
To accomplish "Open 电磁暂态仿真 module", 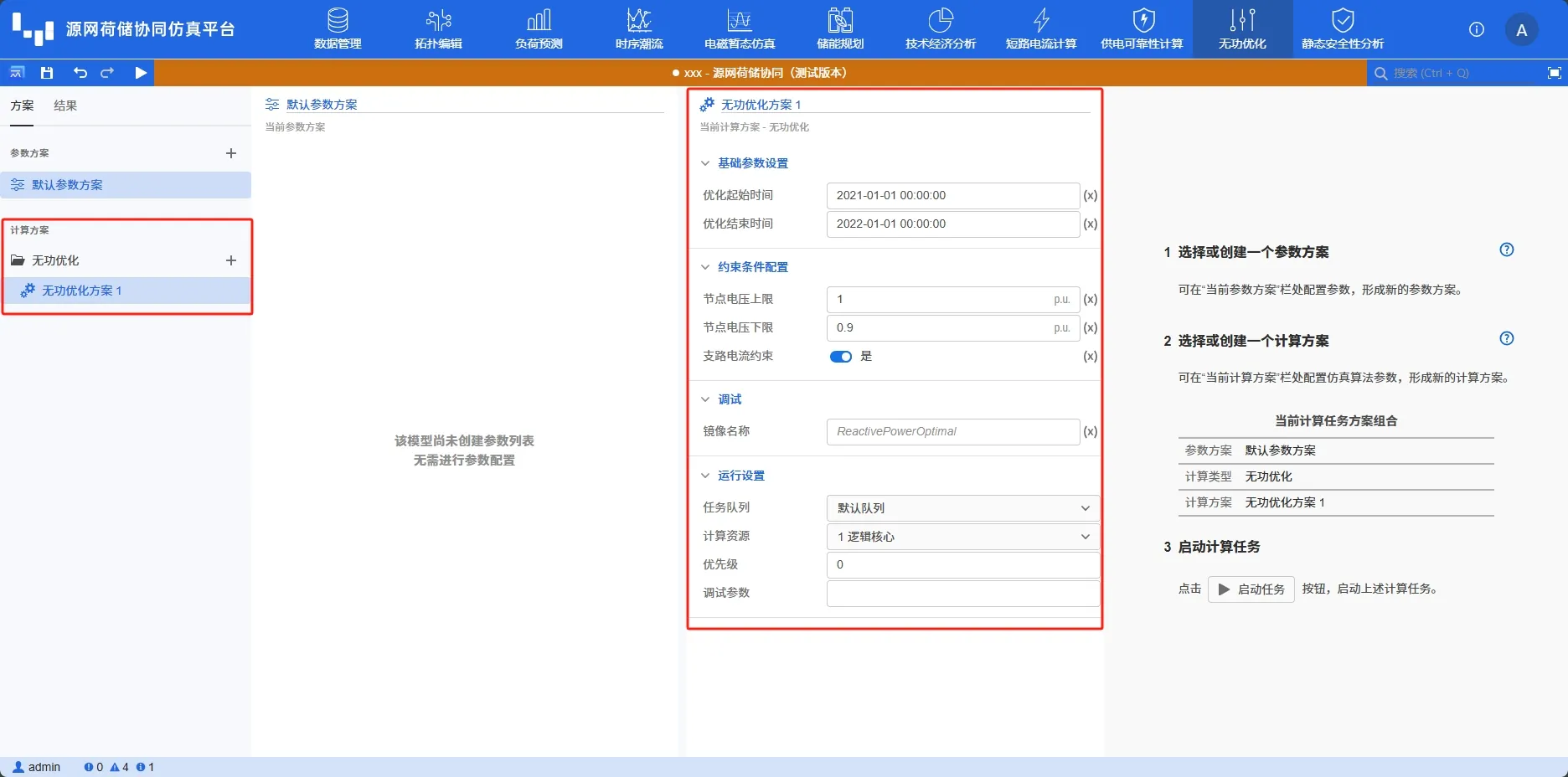I will (740, 29).
